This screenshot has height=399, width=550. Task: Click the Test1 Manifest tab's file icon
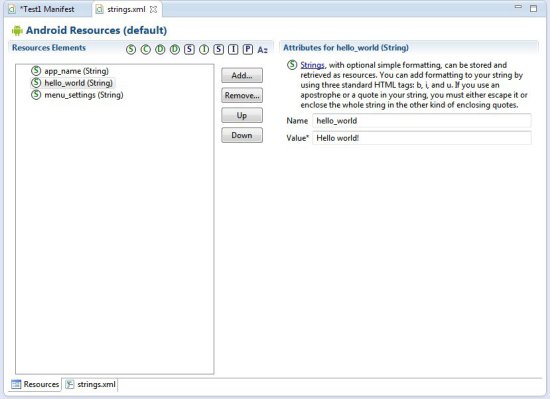pos(12,9)
